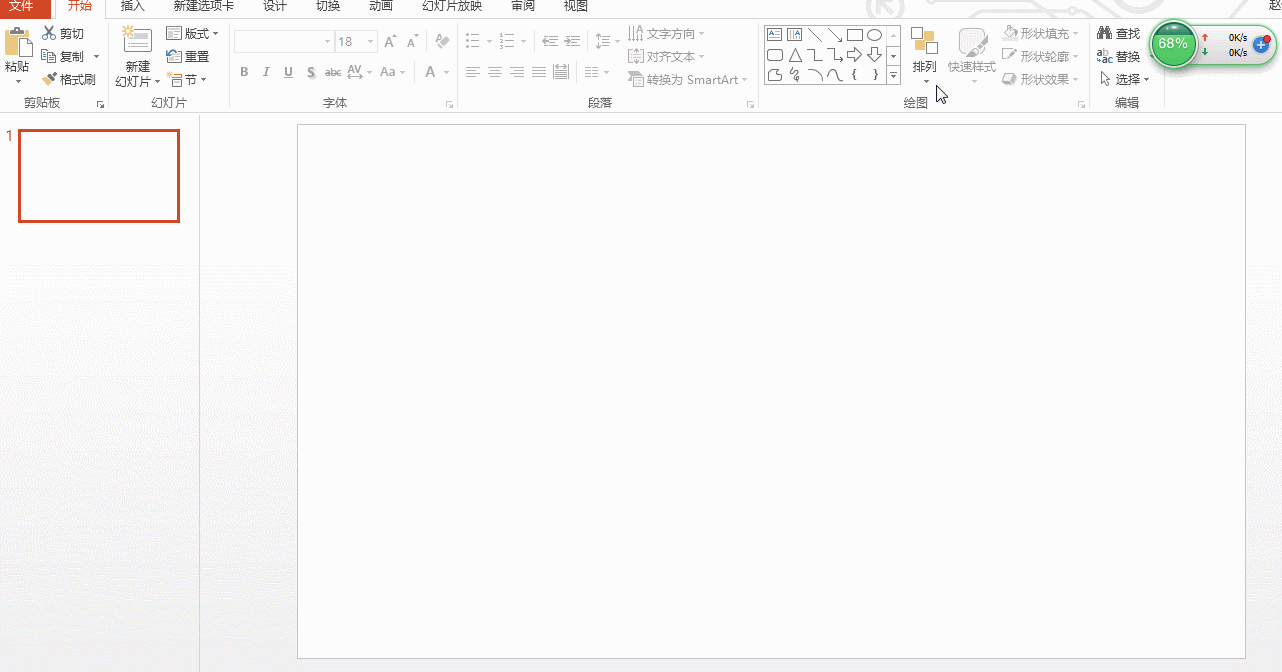The height and width of the screenshot is (672, 1282).
Task: Toggle Bold formatting (B)
Action: (x=244, y=72)
